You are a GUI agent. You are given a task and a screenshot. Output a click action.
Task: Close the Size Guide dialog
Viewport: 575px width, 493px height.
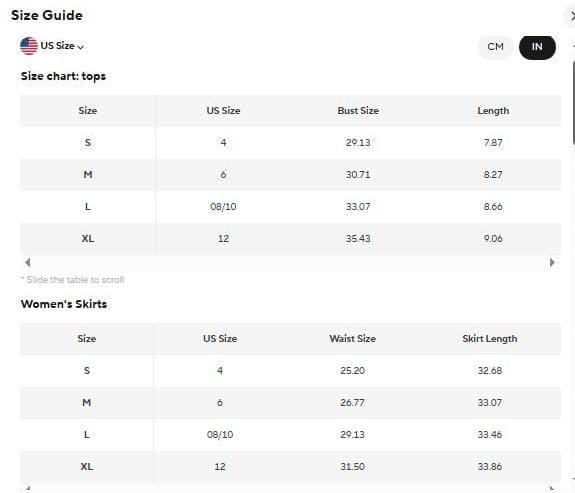tap(571, 16)
